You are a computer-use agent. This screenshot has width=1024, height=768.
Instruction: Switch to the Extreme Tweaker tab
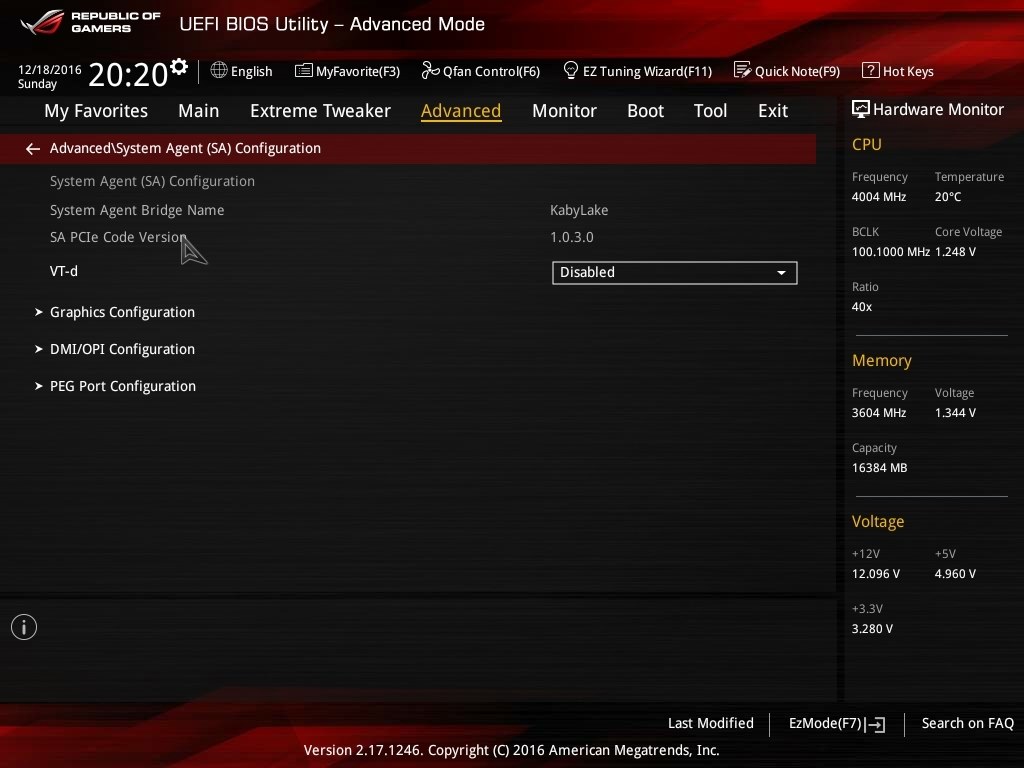(x=320, y=111)
